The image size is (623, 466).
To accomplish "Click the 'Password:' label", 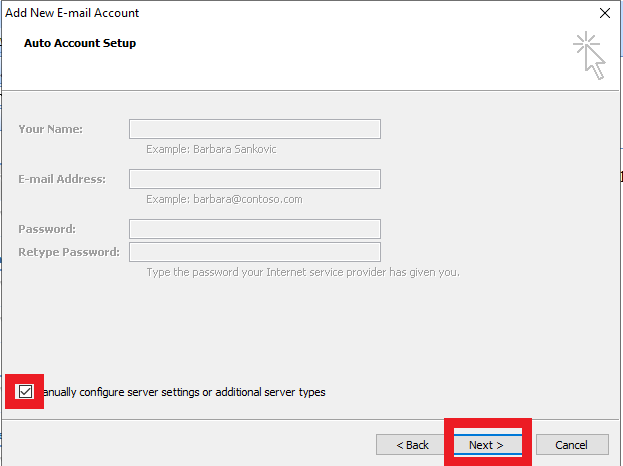I will (46, 229).
